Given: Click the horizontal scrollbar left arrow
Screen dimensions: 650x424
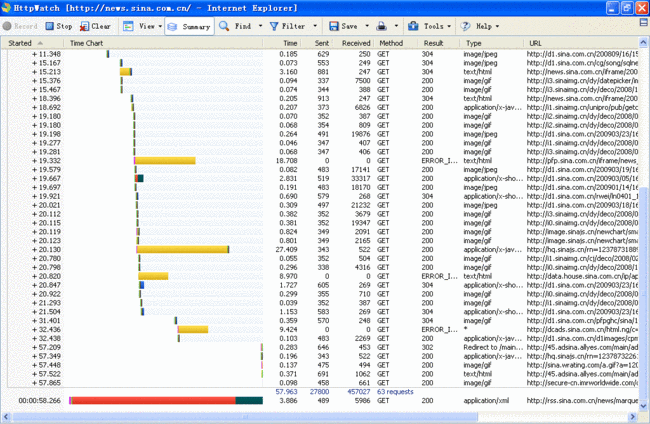Looking at the screenshot, I should (5, 416).
